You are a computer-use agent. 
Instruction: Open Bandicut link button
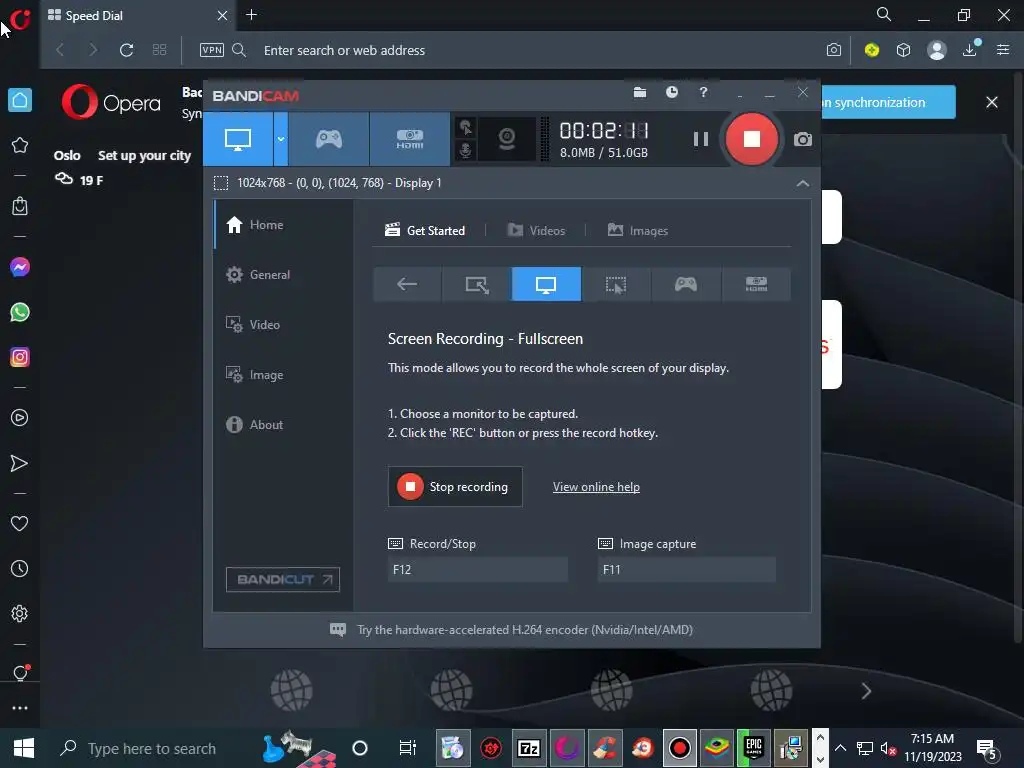[x=283, y=579]
